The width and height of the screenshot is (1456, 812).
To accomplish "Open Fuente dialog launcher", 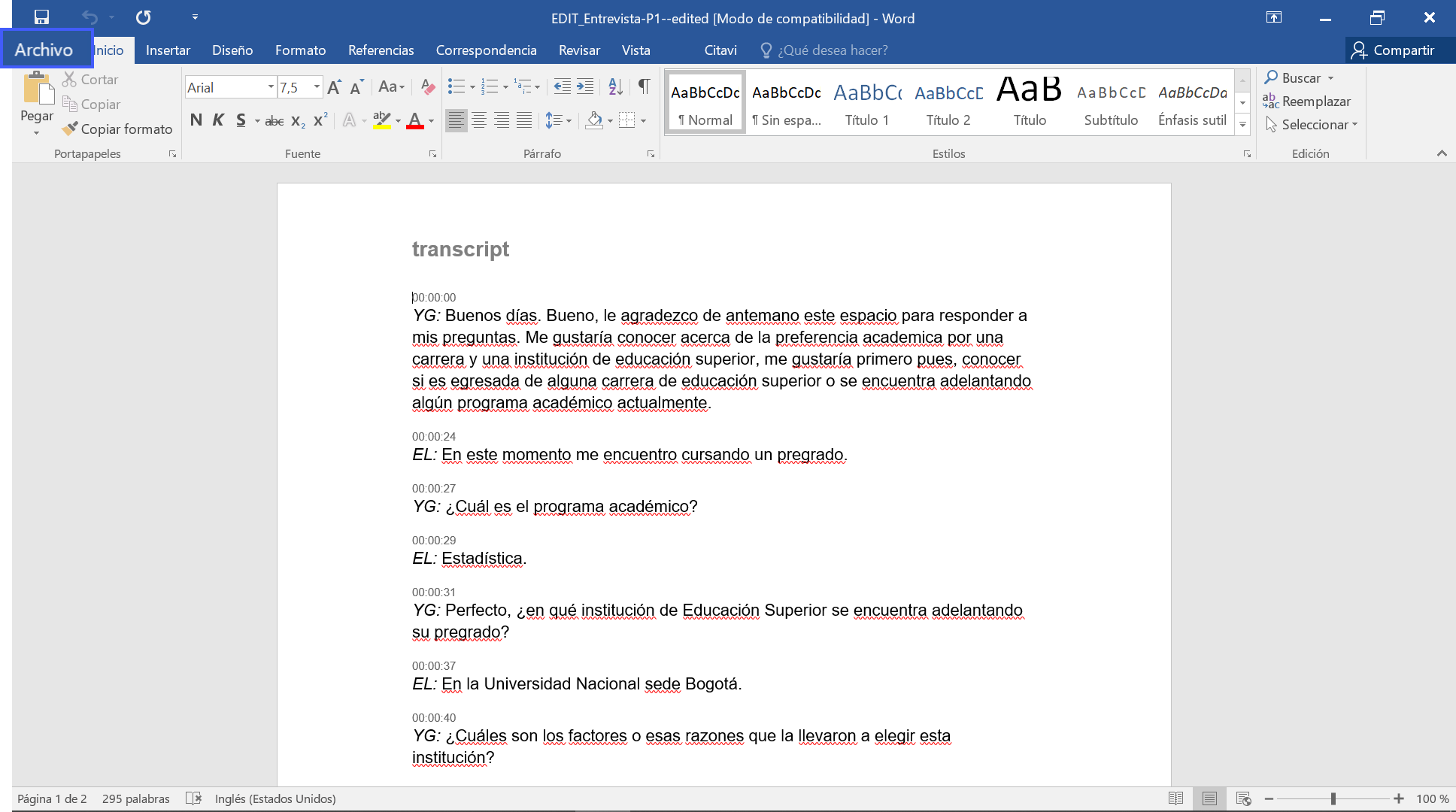I will 432,153.
